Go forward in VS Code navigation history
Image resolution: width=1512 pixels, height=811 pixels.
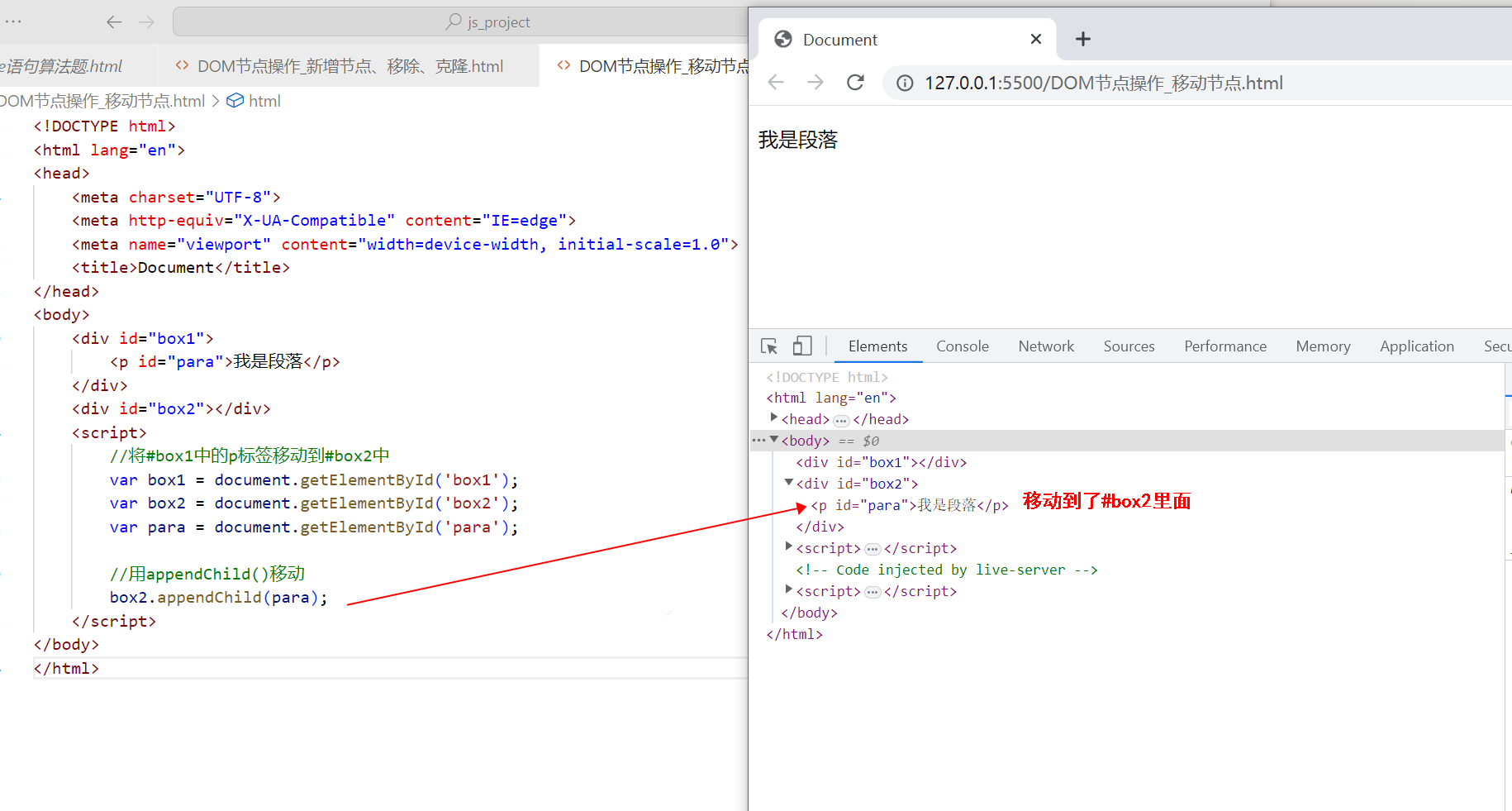pyautogui.click(x=147, y=22)
